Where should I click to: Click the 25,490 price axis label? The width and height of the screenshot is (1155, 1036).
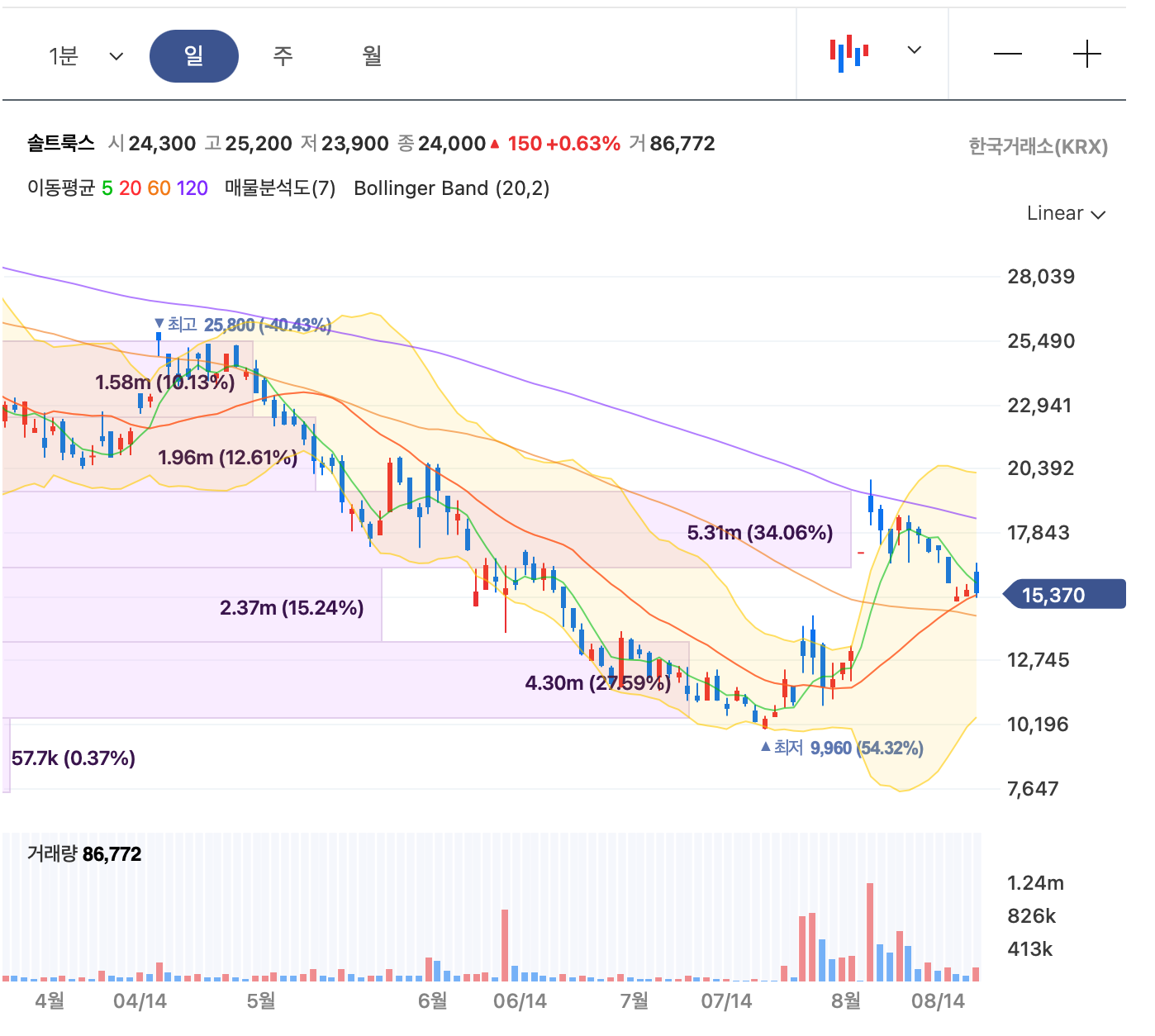coord(1041,341)
